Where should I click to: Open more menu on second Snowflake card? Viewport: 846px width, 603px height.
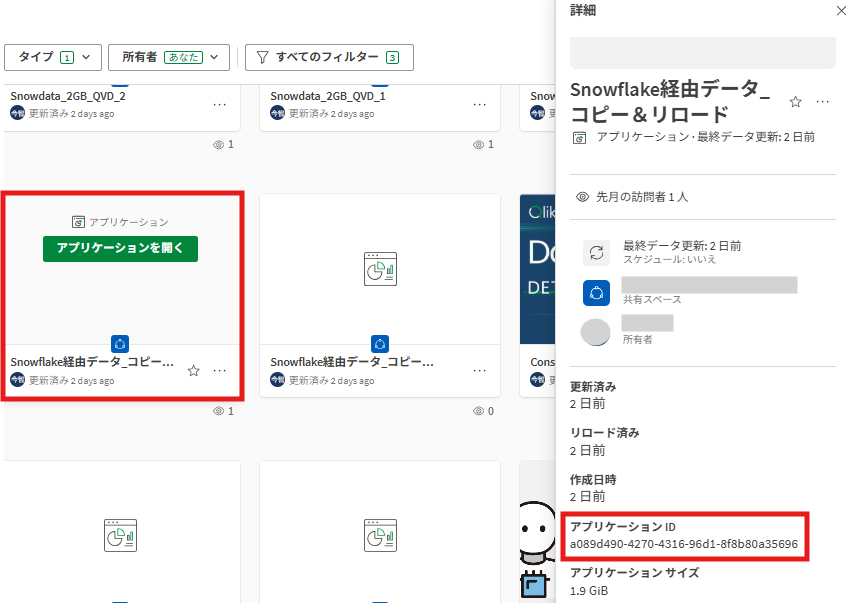tap(480, 371)
